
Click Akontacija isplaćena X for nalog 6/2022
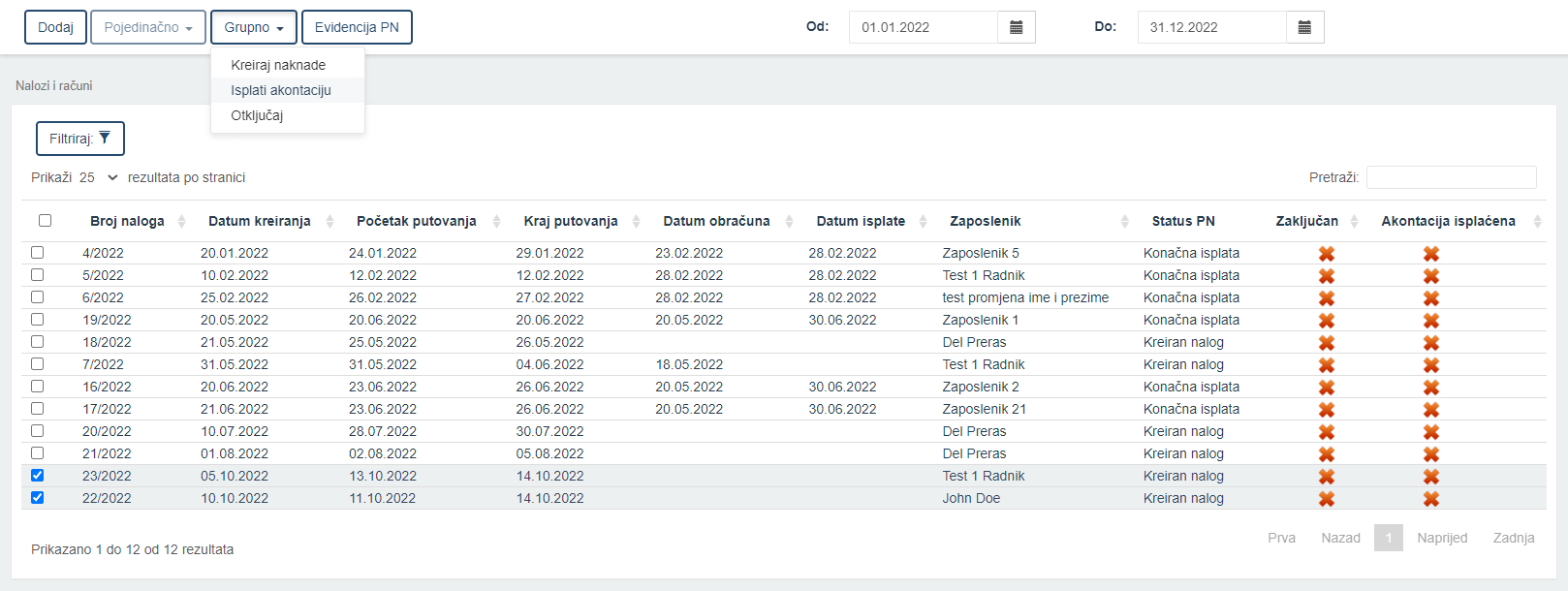[1431, 298]
